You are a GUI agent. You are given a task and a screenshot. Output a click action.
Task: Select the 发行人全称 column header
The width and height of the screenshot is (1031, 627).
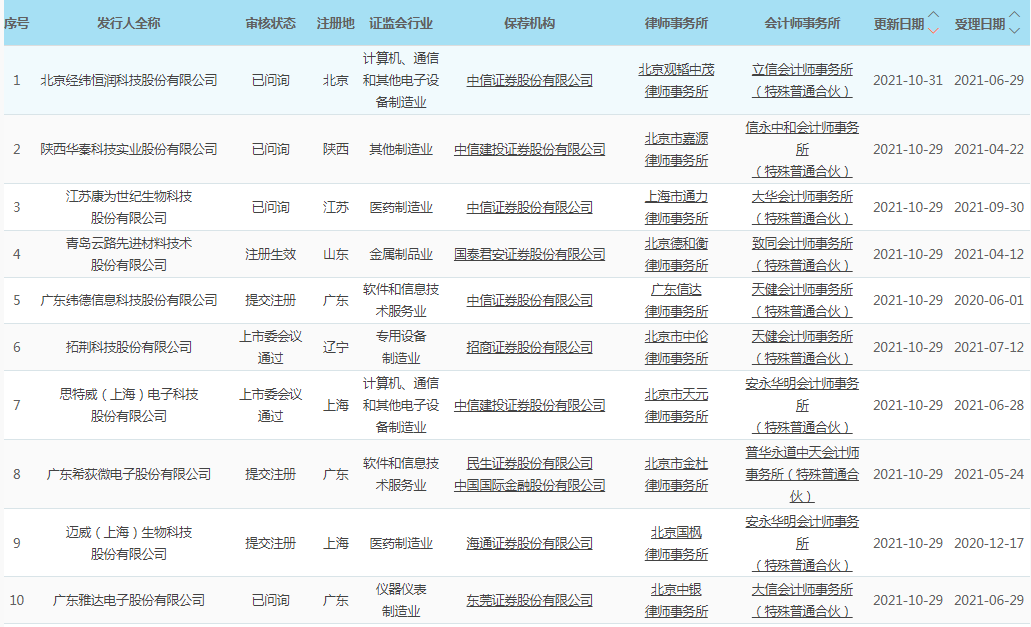[128, 23]
